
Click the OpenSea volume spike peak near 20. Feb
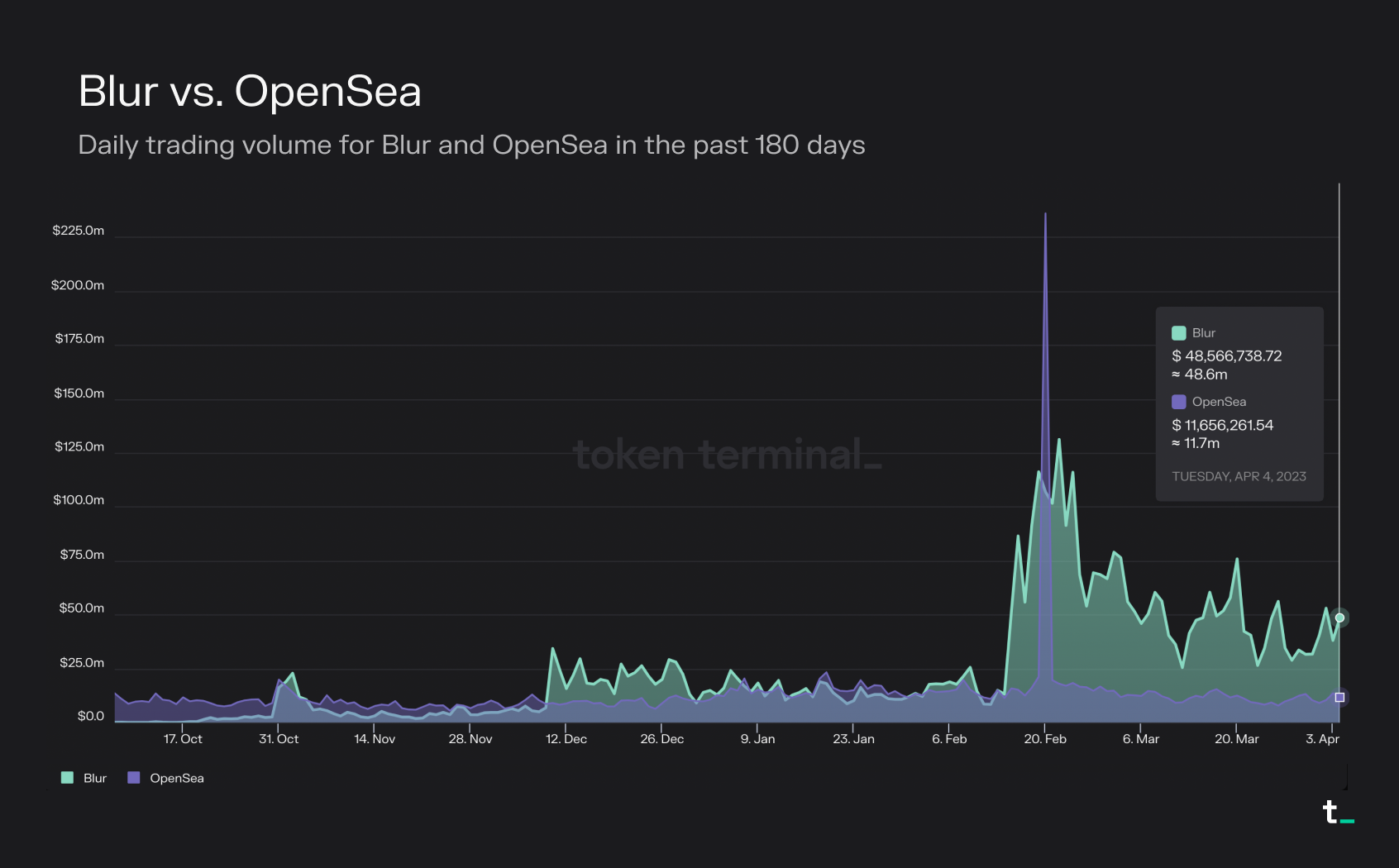point(1045,215)
